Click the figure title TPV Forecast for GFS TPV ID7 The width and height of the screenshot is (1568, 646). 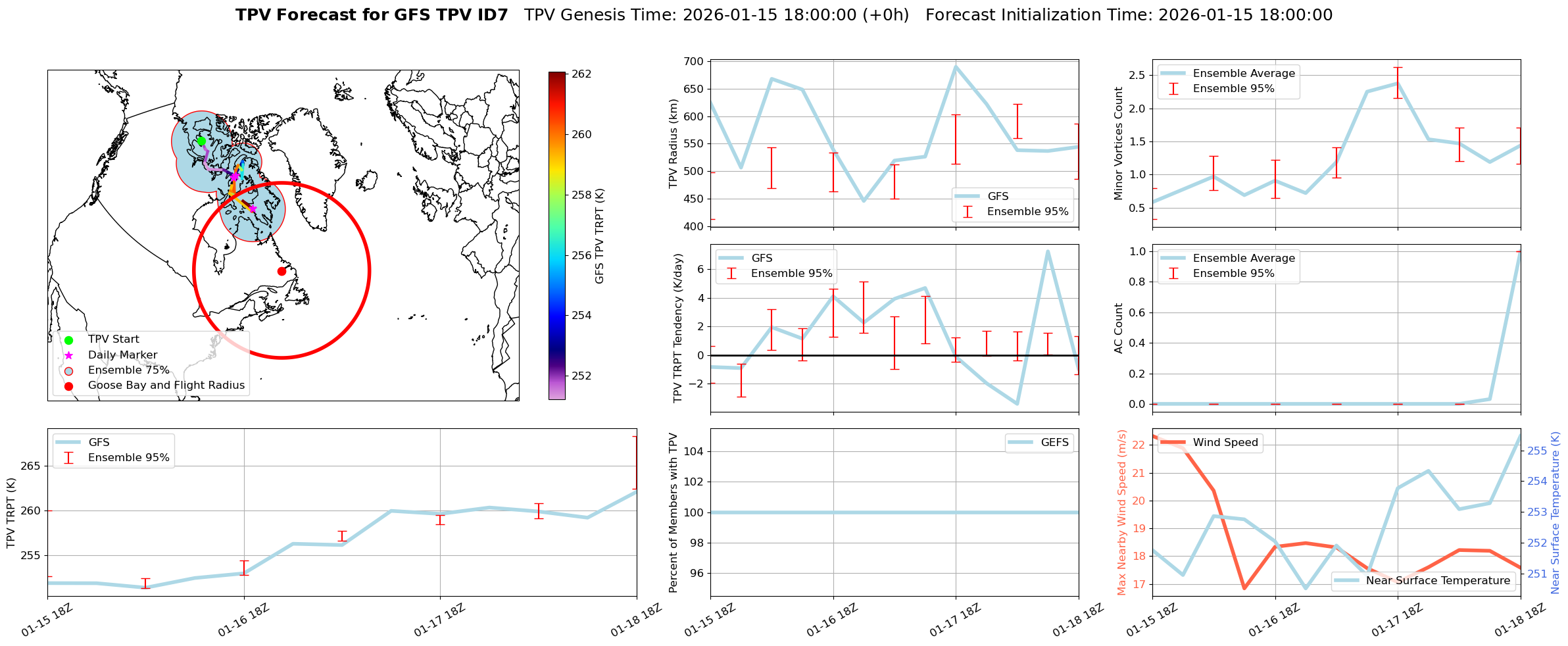tap(372, 15)
